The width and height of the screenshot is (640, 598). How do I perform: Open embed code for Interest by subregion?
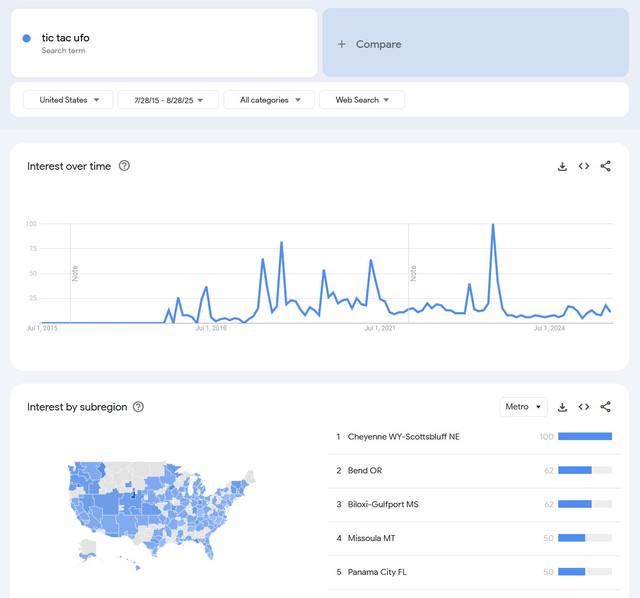click(584, 407)
